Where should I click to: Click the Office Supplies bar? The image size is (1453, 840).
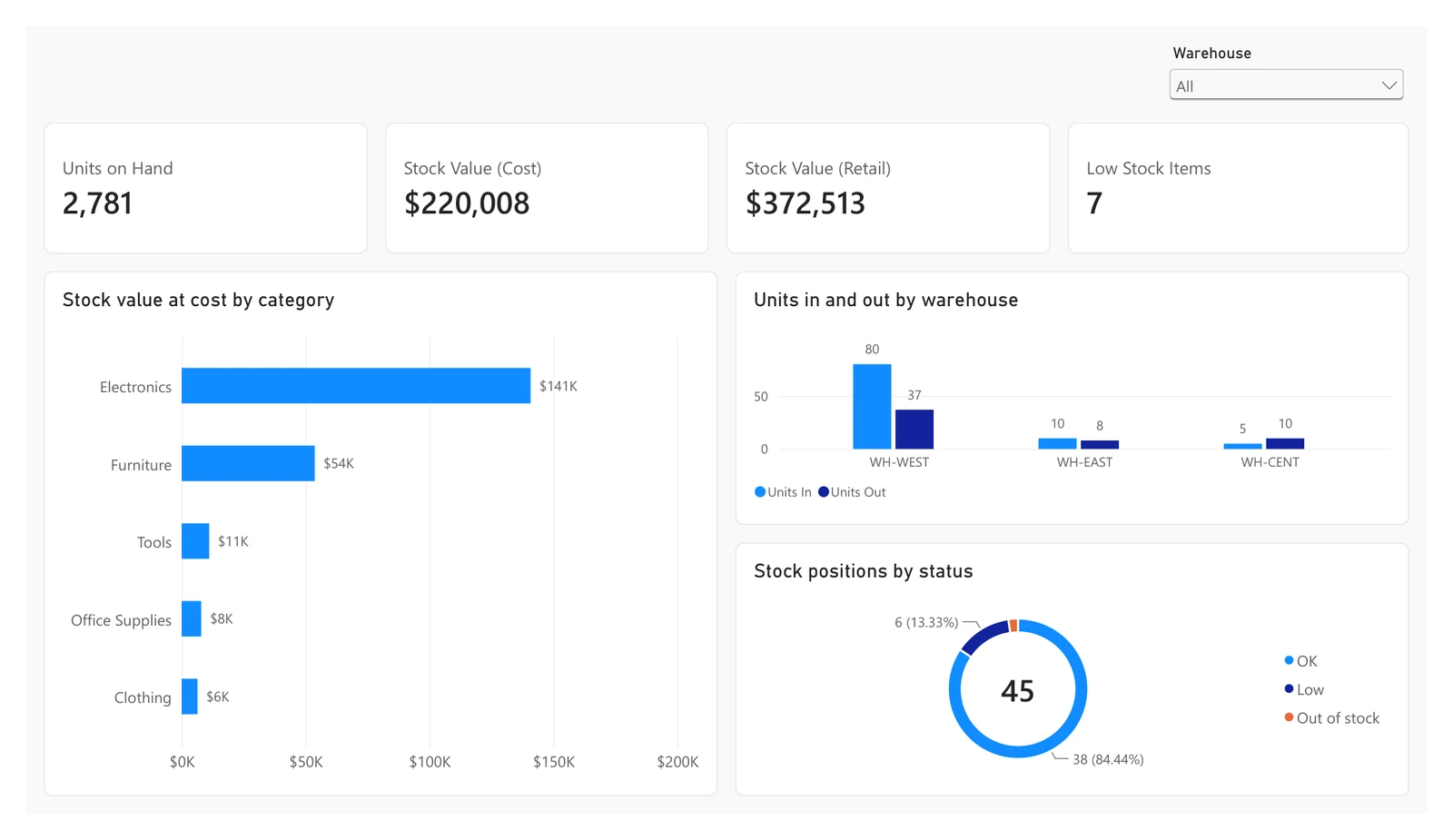(192, 618)
